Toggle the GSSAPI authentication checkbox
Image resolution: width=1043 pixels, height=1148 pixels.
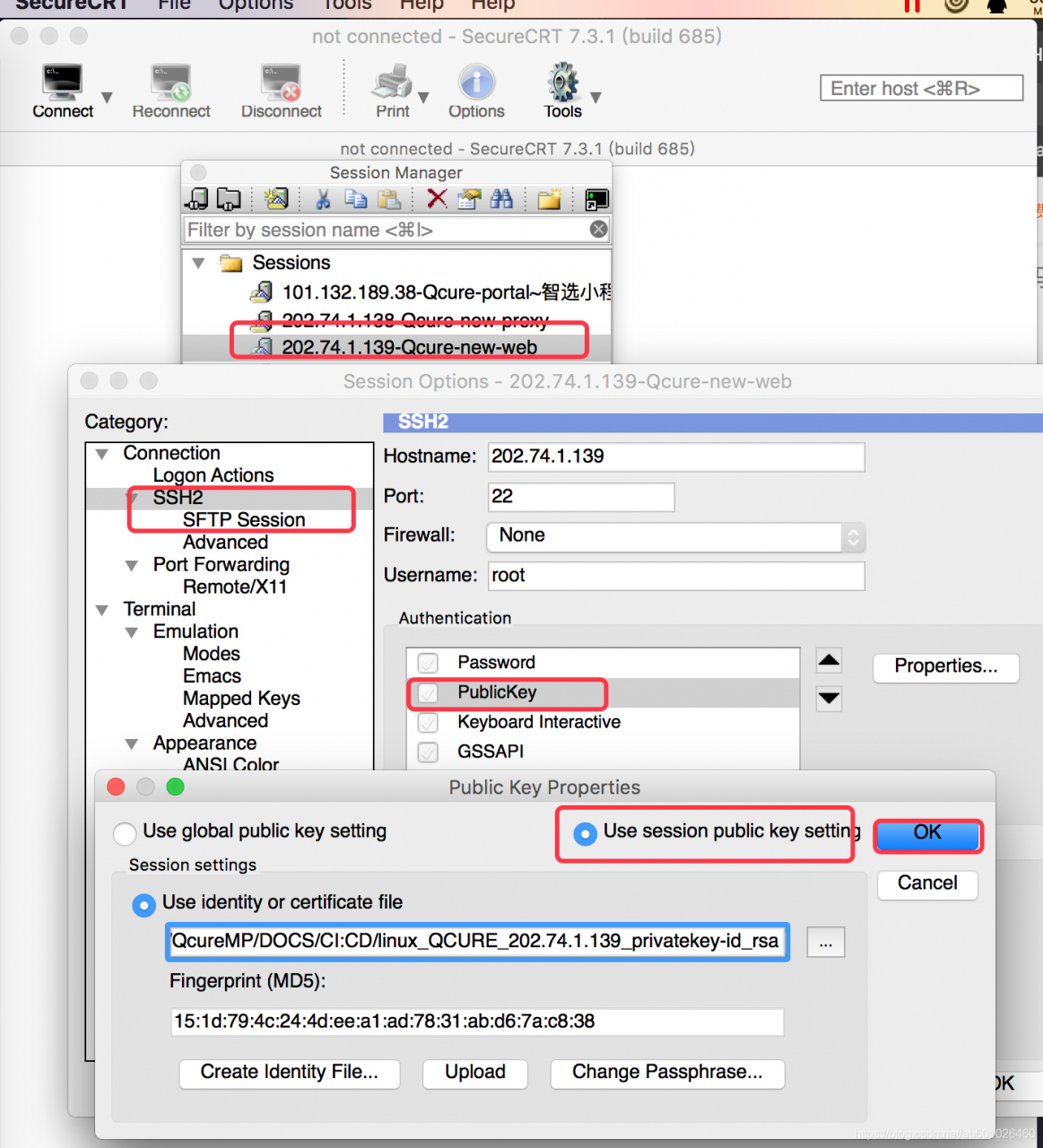[x=428, y=752]
